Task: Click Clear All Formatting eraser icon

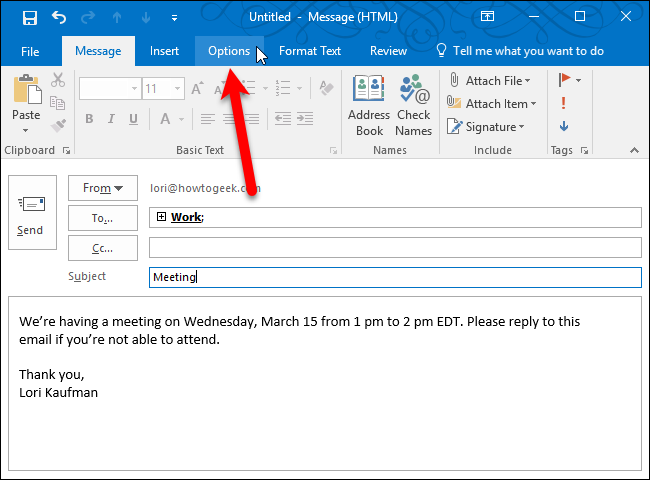Action: coord(326,88)
